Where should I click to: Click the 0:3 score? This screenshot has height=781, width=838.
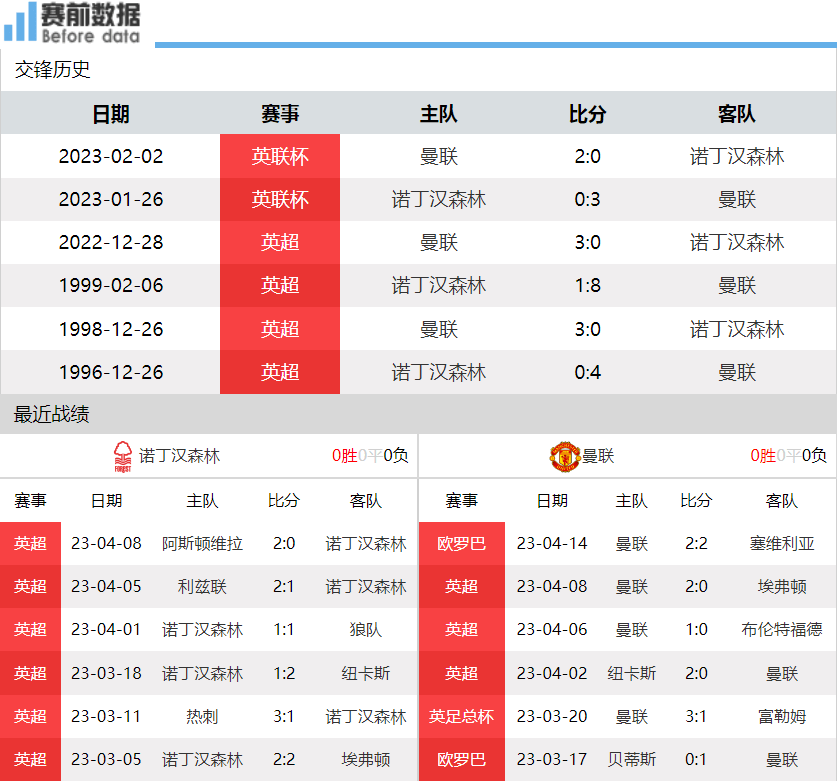pyautogui.click(x=587, y=199)
